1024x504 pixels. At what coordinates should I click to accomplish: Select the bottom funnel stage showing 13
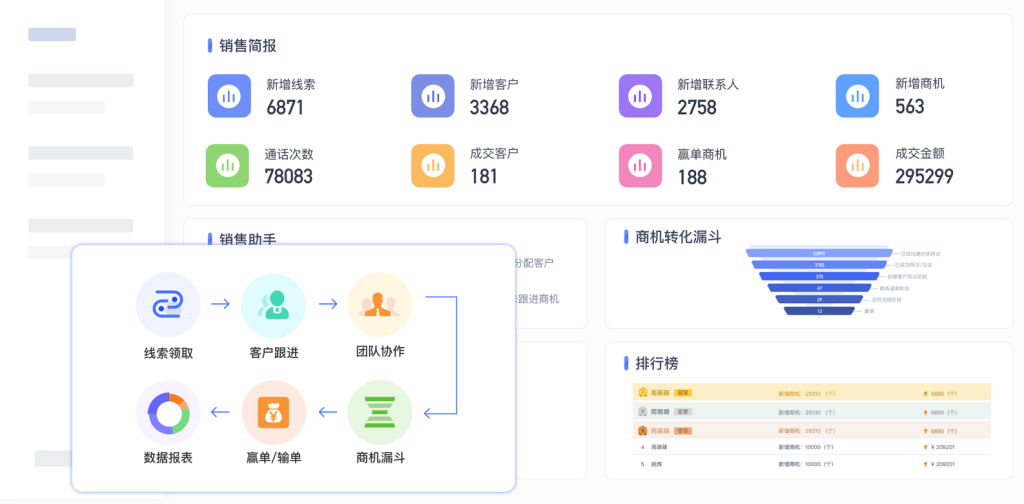click(x=819, y=311)
